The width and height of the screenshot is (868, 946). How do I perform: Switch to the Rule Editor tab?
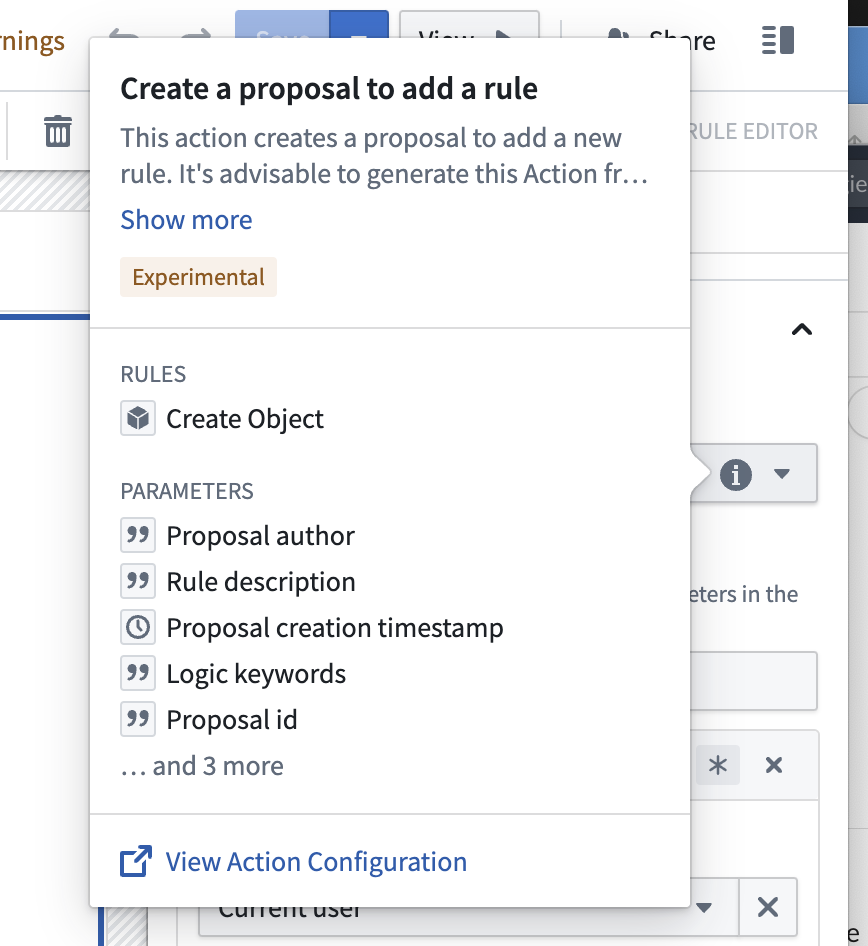pyautogui.click(x=752, y=131)
